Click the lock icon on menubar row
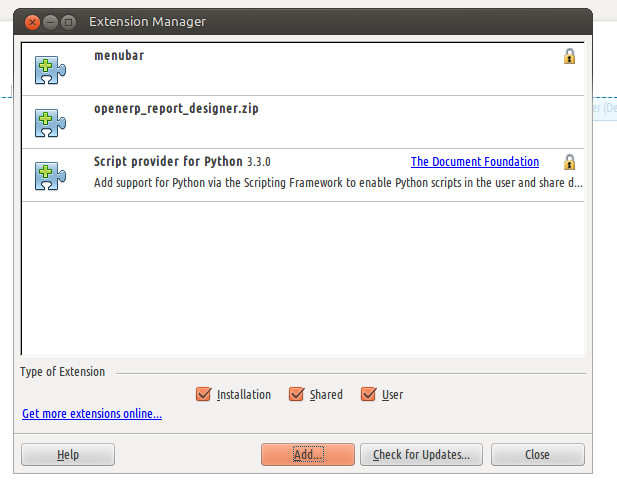This screenshot has height=496, width=617. (569, 57)
